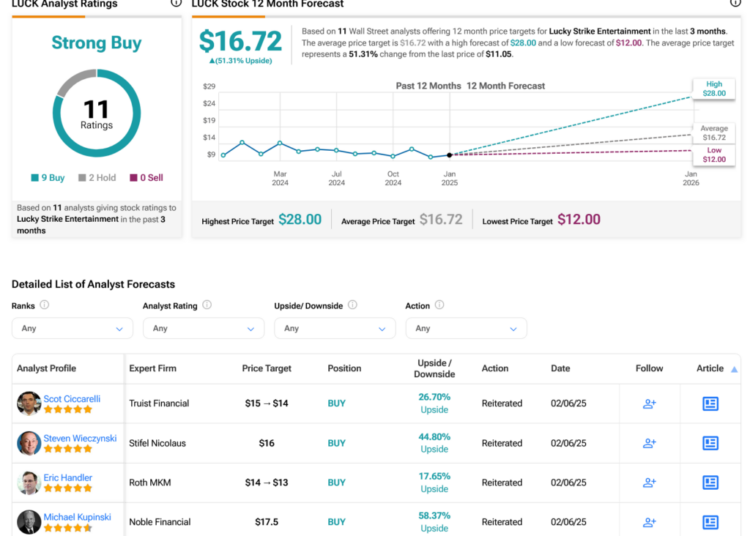Follow analyst Michael Kupinski

point(649,522)
